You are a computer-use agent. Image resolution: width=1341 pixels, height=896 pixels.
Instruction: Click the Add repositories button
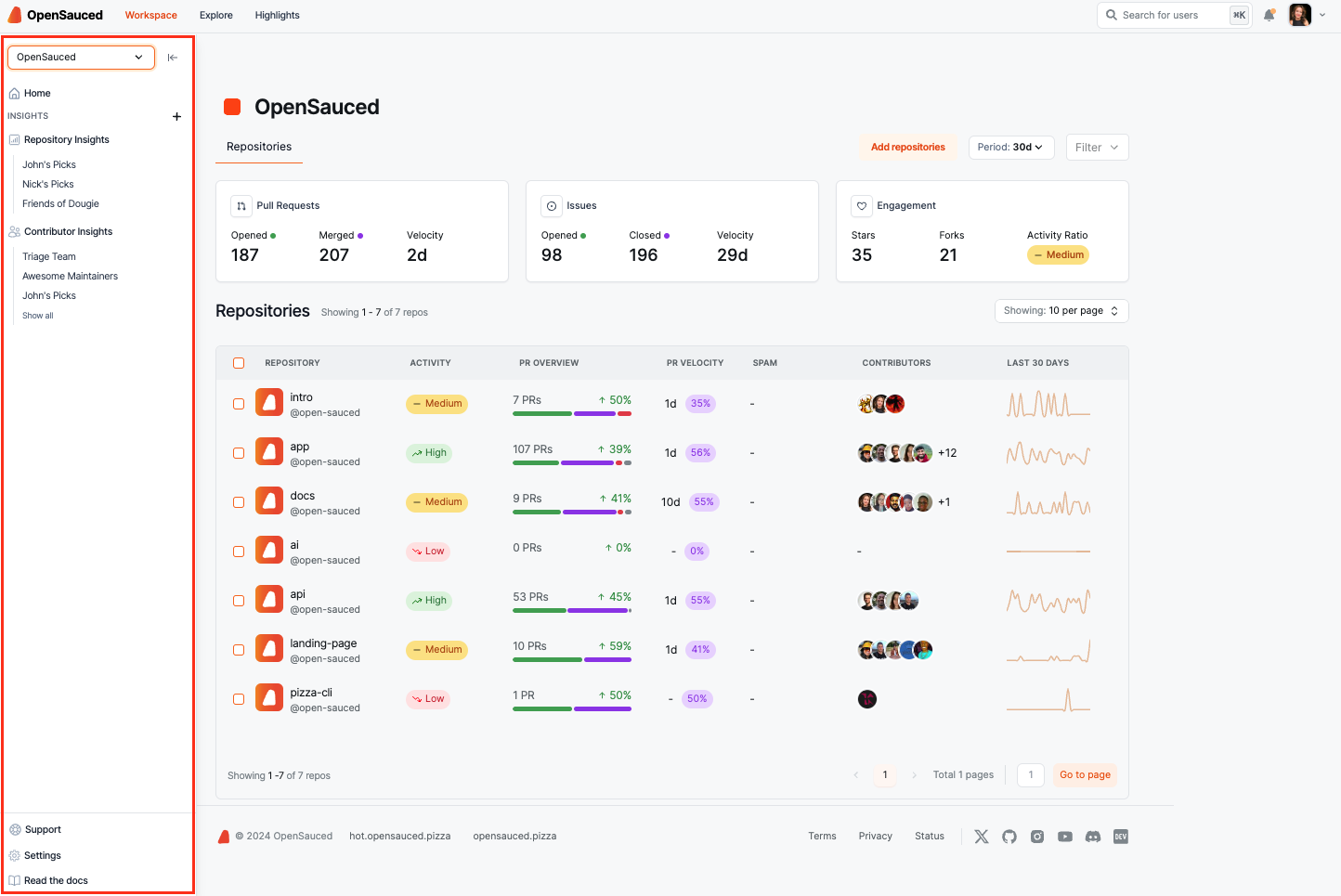pyautogui.click(x=907, y=148)
